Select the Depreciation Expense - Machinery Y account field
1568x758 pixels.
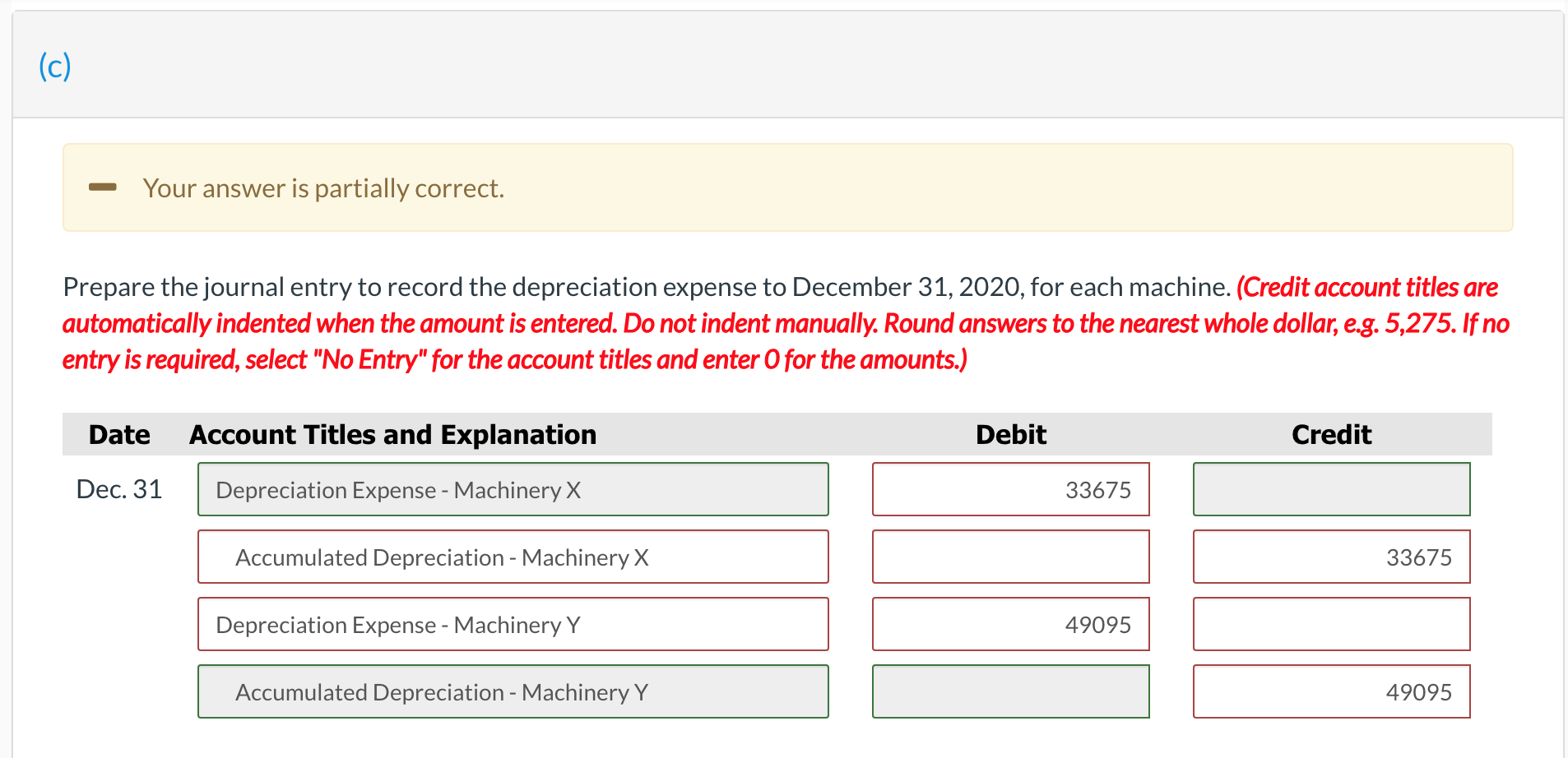[x=512, y=624]
